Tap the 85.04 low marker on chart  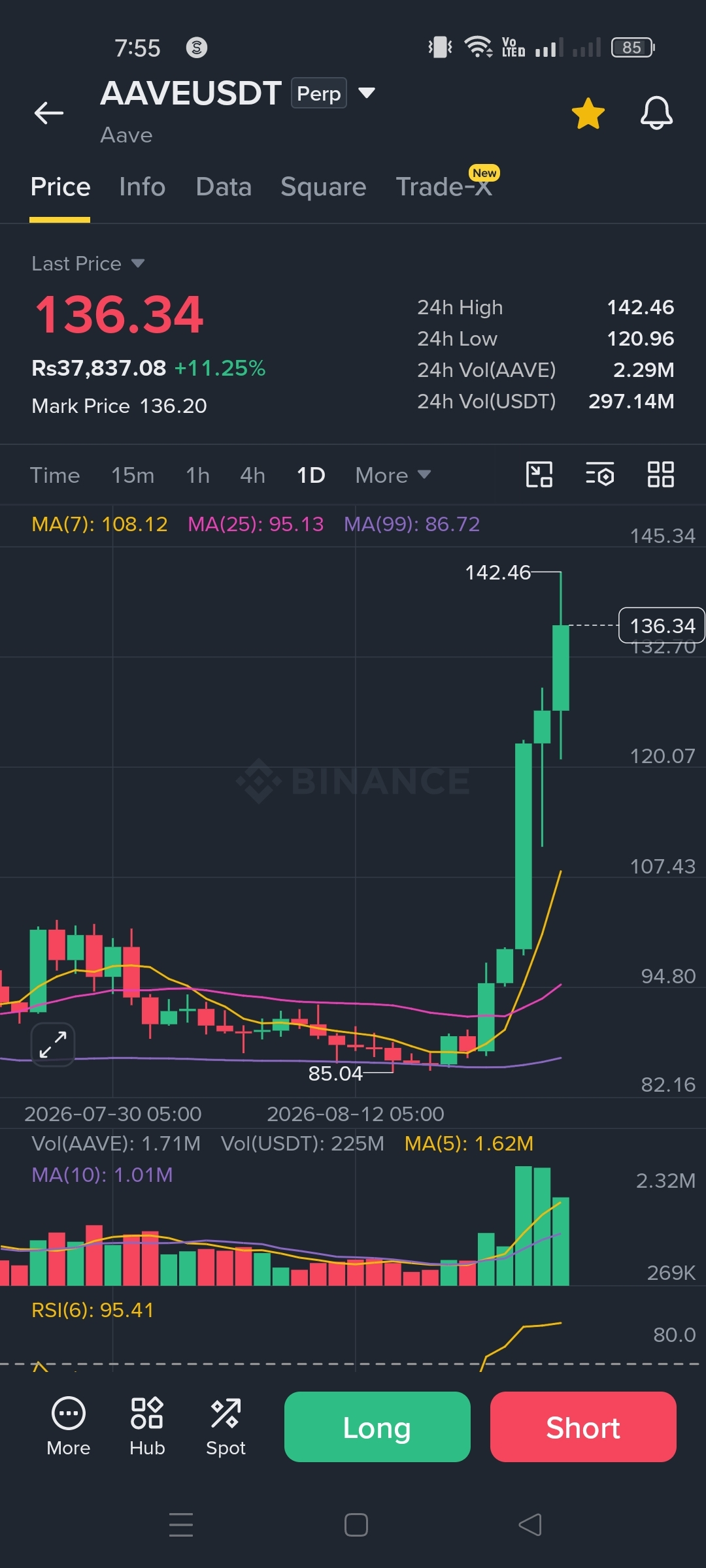pyautogui.click(x=335, y=1073)
